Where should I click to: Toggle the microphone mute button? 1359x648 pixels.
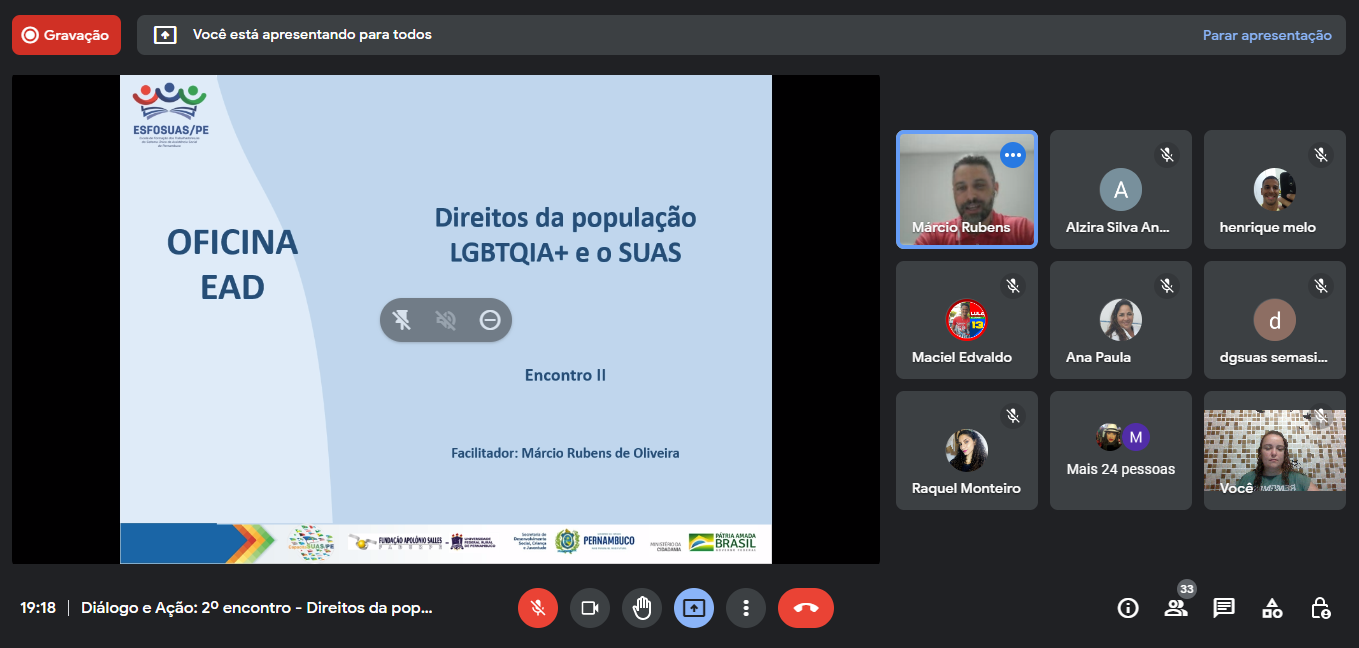pyautogui.click(x=538, y=608)
